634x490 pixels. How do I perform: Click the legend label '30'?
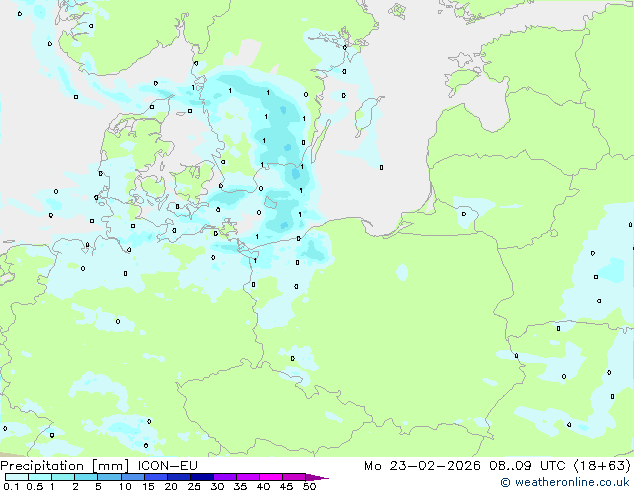pos(217,486)
